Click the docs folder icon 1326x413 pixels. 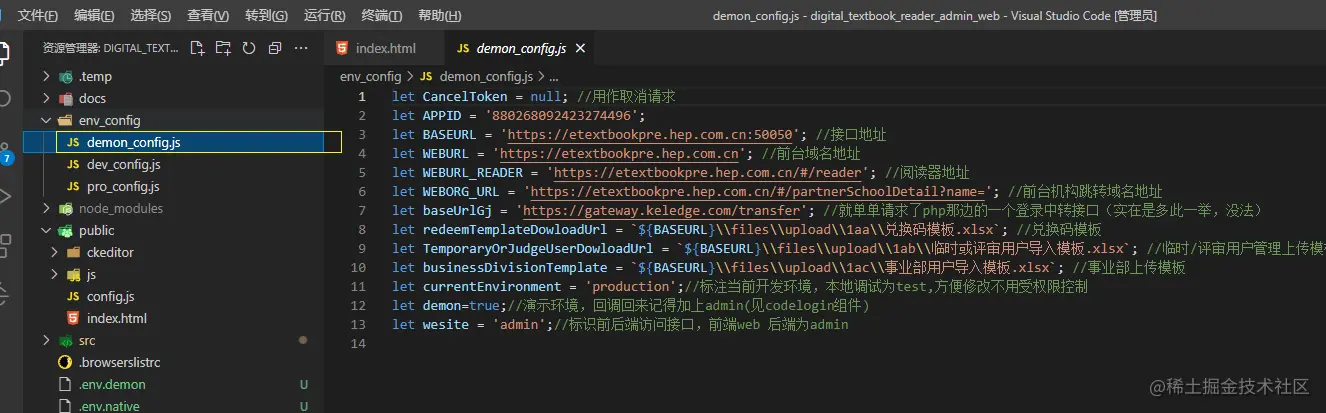66,98
